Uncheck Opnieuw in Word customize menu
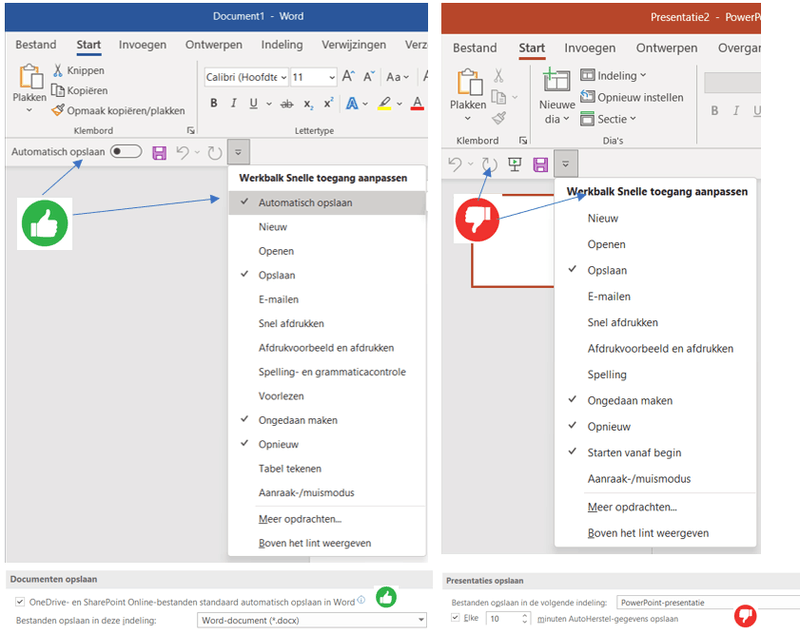The height and width of the screenshot is (634, 800). [x=327, y=444]
